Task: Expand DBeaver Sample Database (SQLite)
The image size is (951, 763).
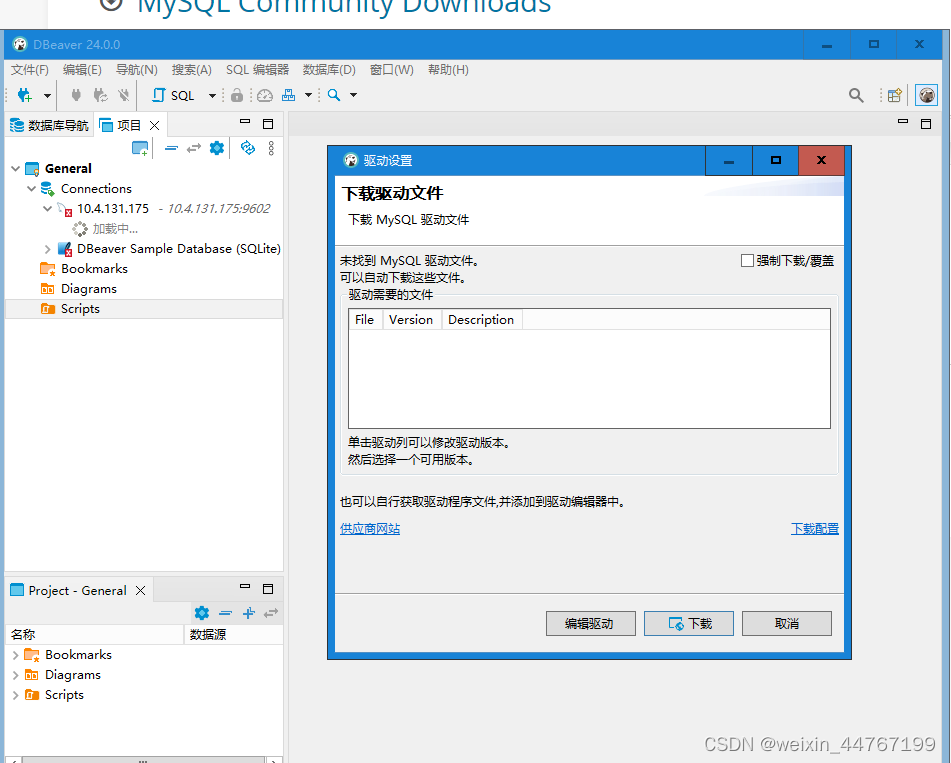Action: [47, 249]
